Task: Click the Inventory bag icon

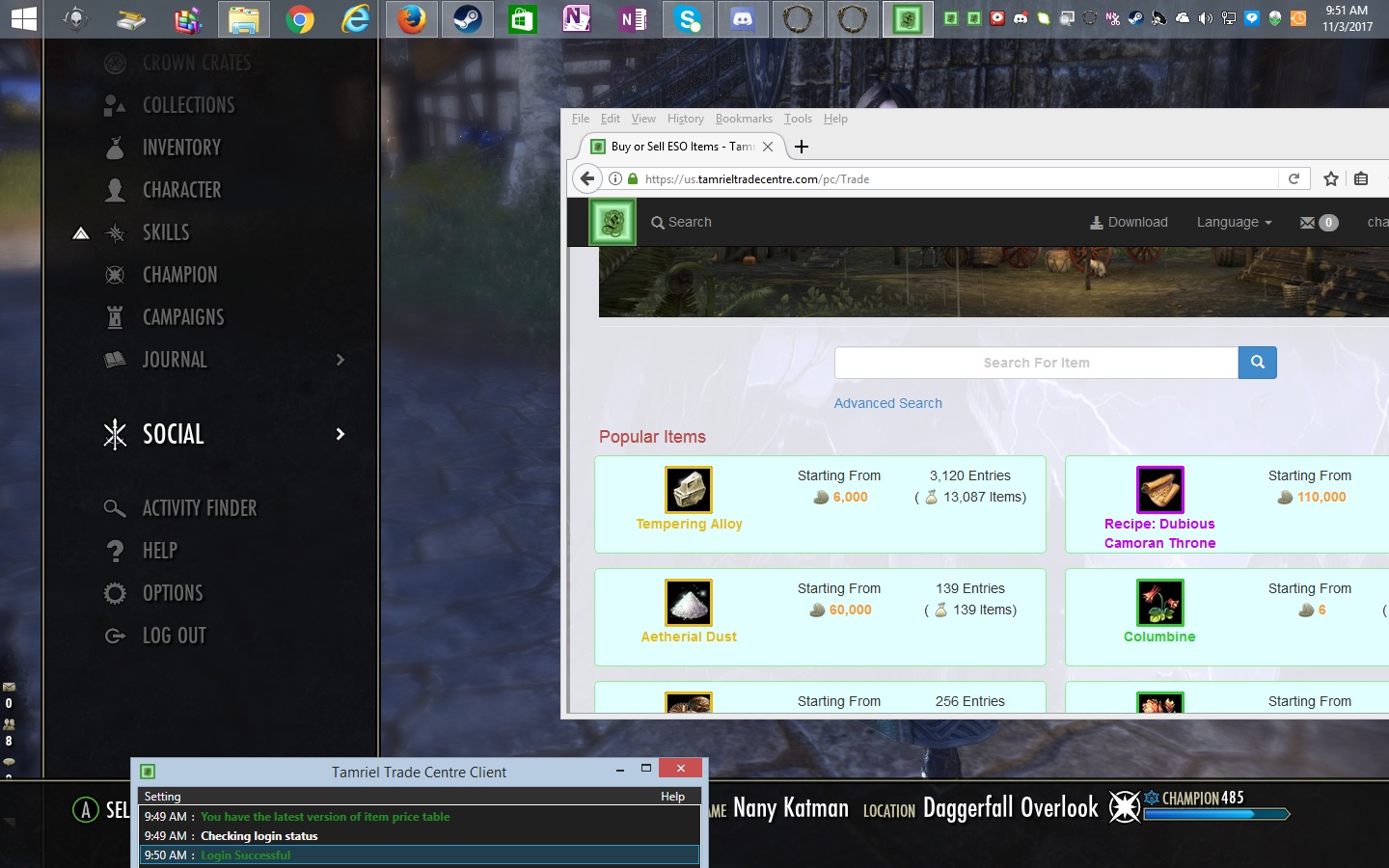Action: 115,148
